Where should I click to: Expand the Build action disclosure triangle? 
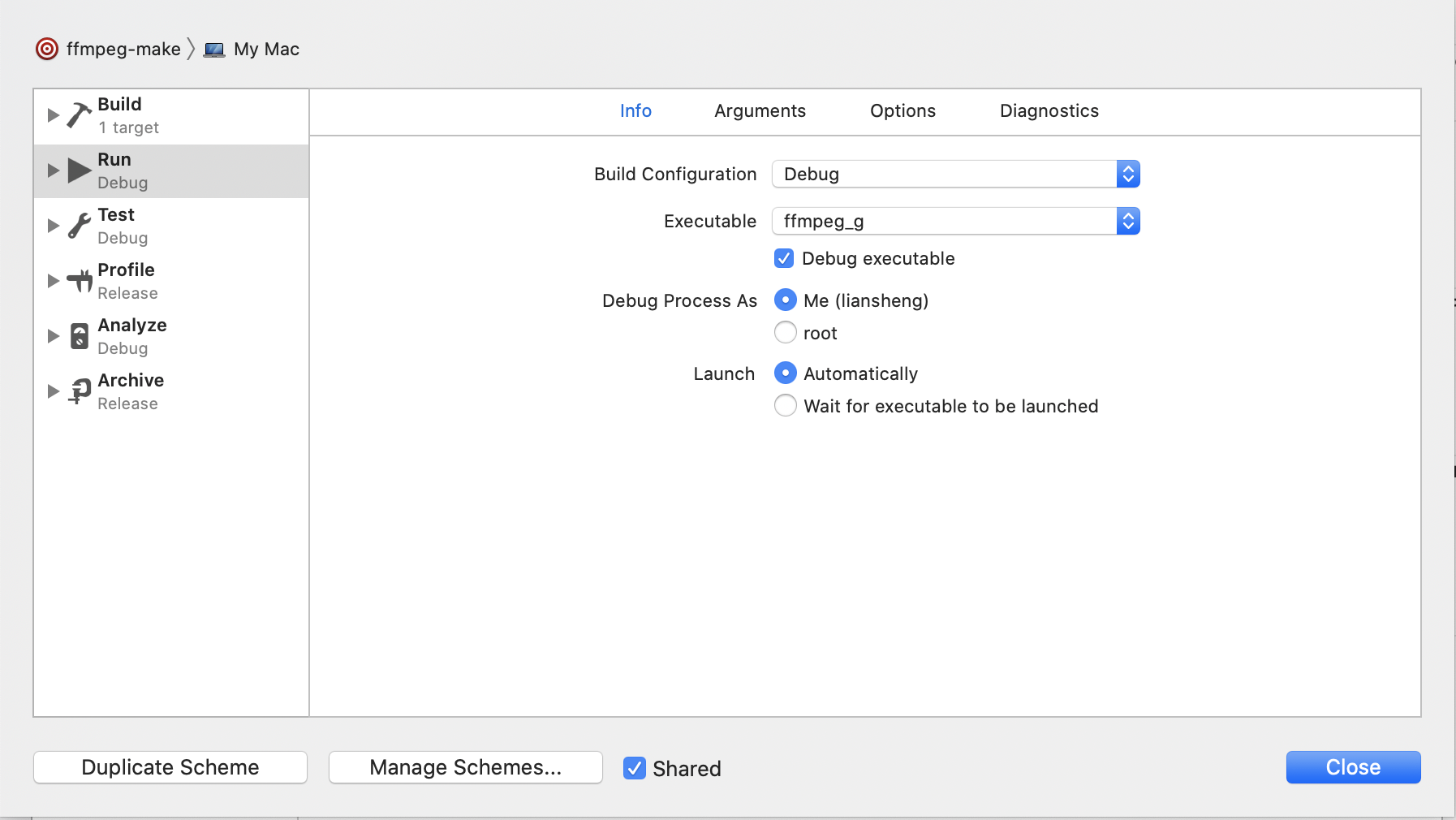[54, 115]
